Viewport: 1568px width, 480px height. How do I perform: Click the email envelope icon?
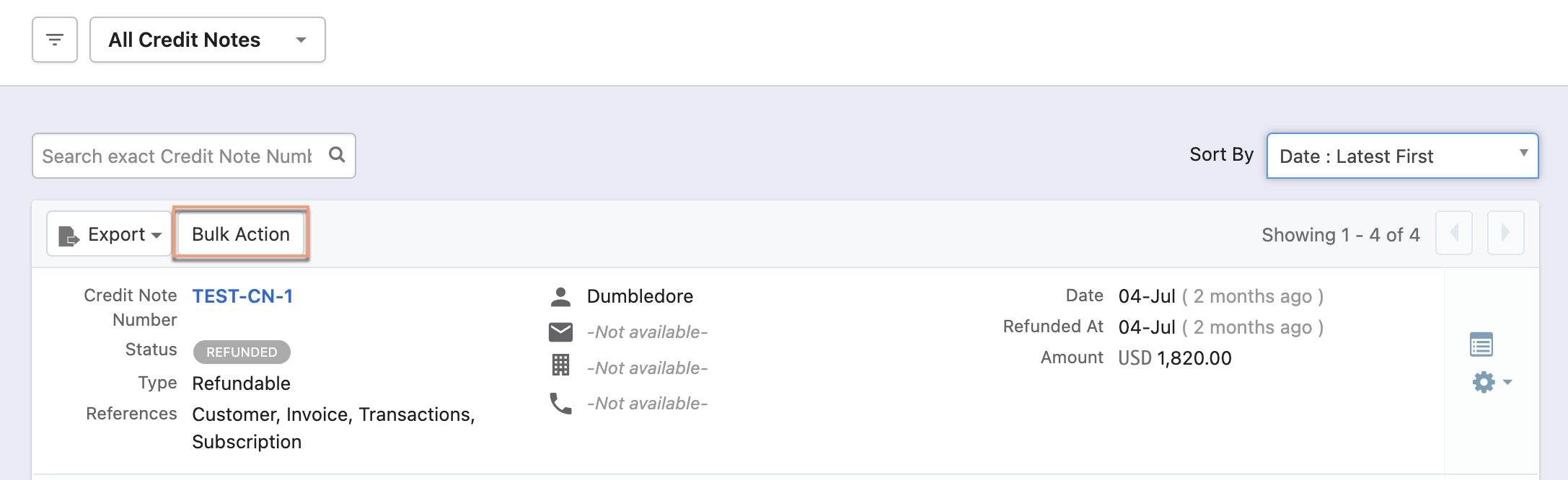coord(560,332)
